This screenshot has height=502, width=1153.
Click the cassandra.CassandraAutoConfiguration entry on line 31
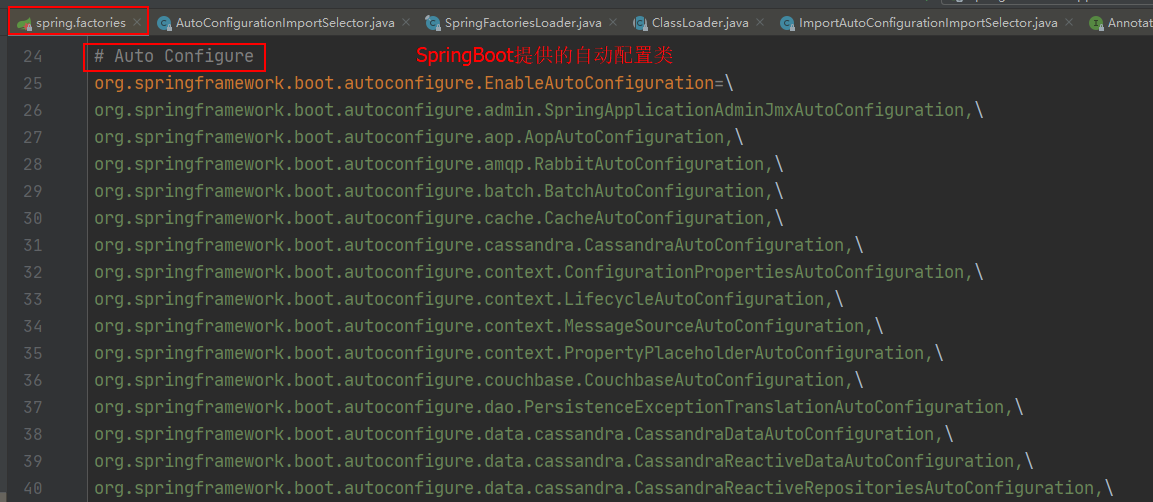point(479,245)
